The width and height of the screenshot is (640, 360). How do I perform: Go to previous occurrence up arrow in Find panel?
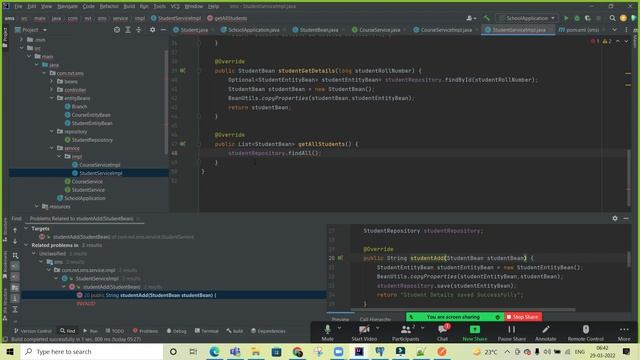[x=15, y=231]
